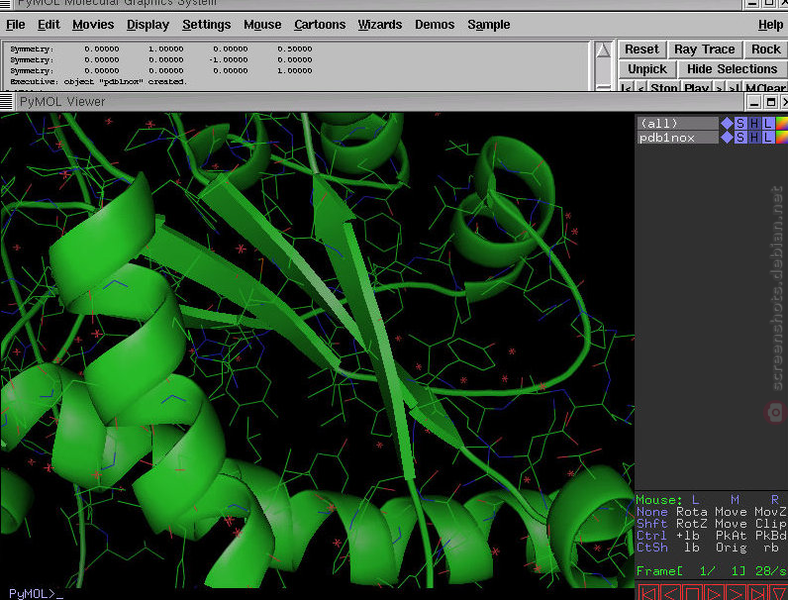Click the MClear button
This screenshot has width=788, height=600.
click(765, 86)
